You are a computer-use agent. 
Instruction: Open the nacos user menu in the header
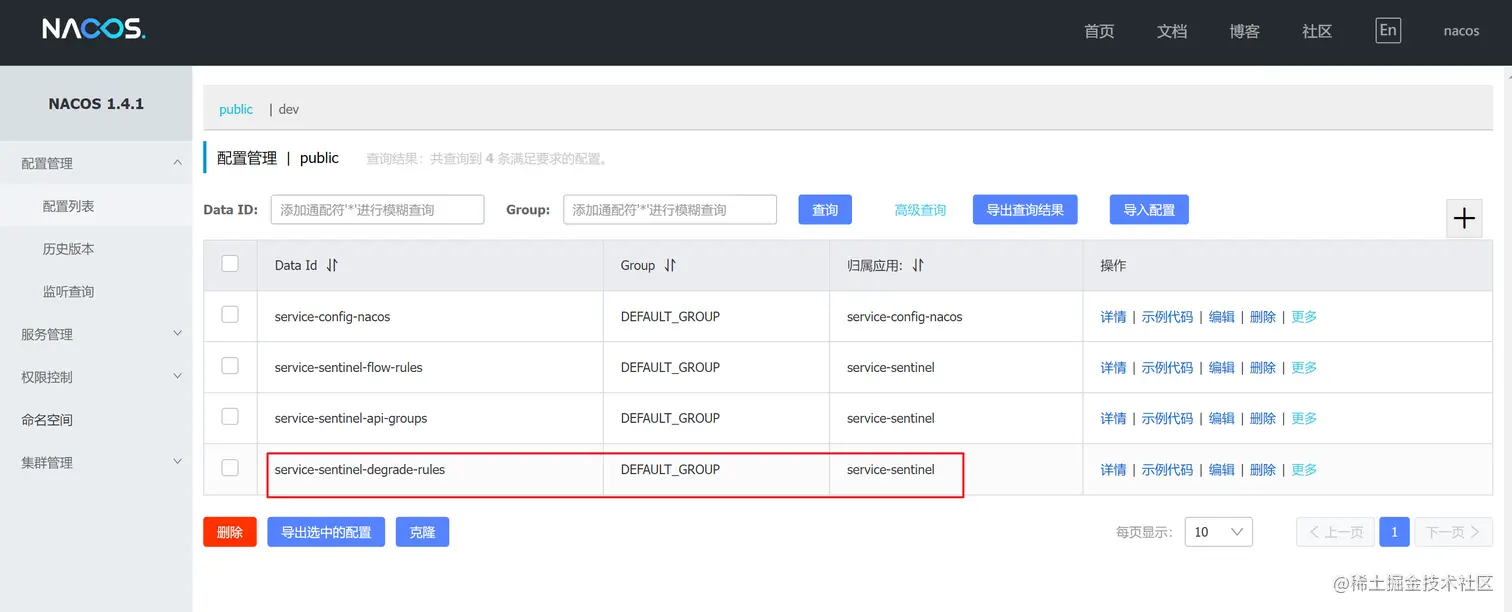[x=1461, y=31]
